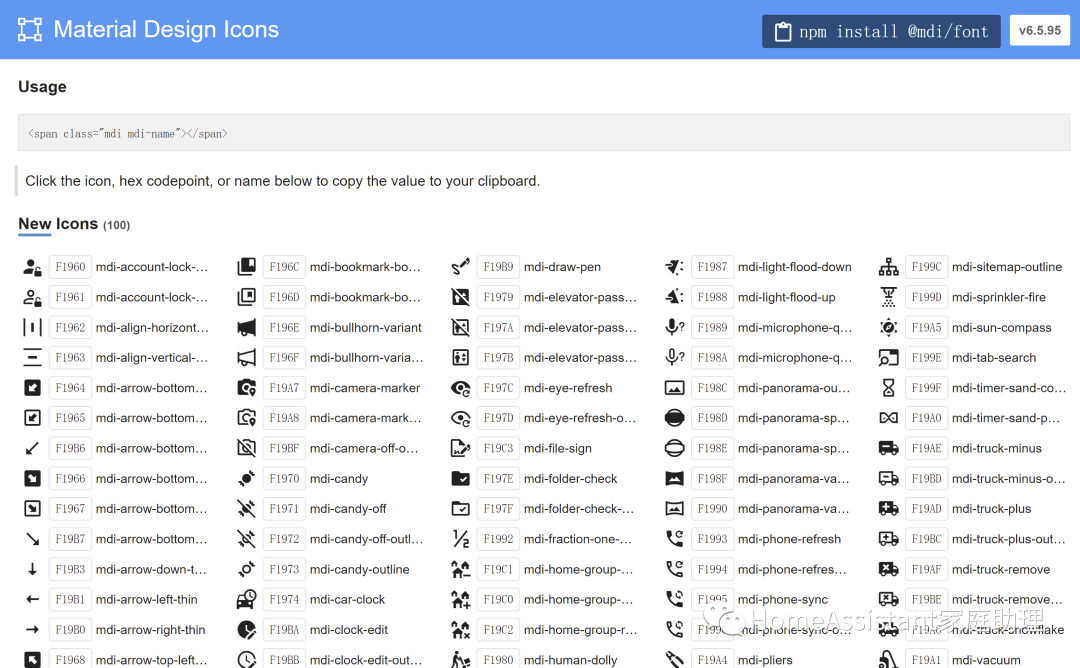Click the usage code snippet box

[x=543, y=133]
